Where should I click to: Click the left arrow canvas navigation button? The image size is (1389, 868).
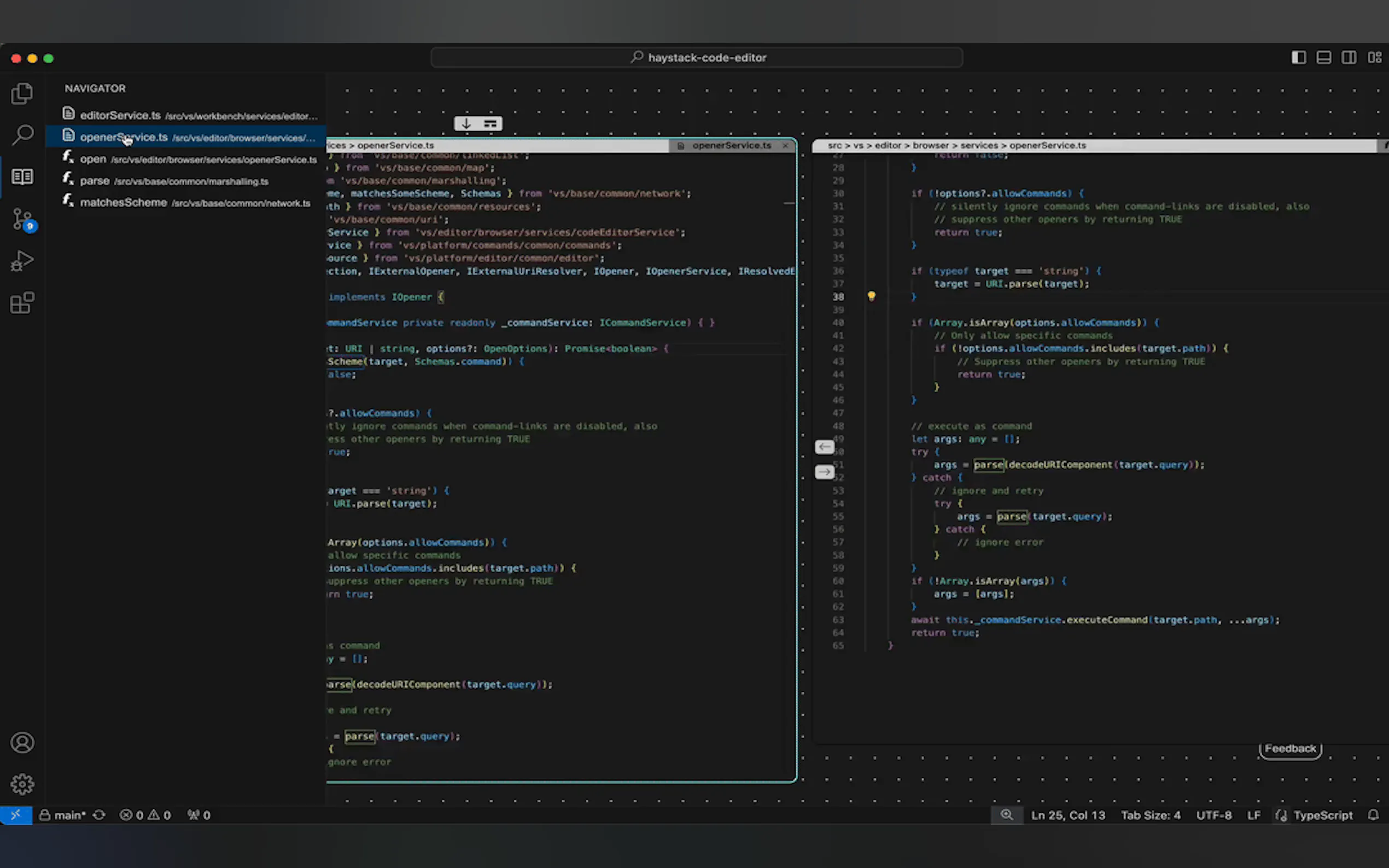825,447
